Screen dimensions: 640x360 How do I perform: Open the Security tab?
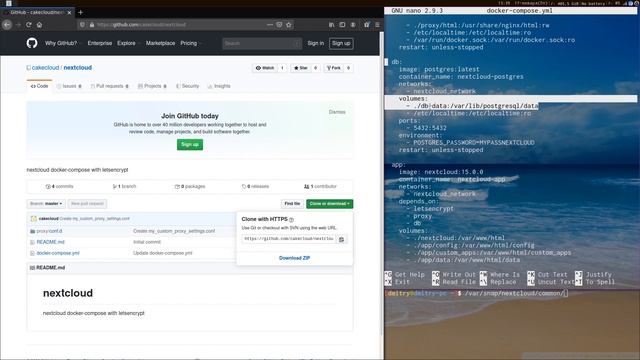187,86
